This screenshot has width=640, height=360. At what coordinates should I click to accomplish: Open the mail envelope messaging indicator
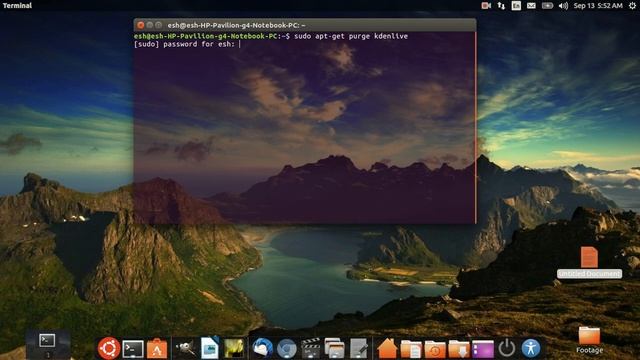531,5
